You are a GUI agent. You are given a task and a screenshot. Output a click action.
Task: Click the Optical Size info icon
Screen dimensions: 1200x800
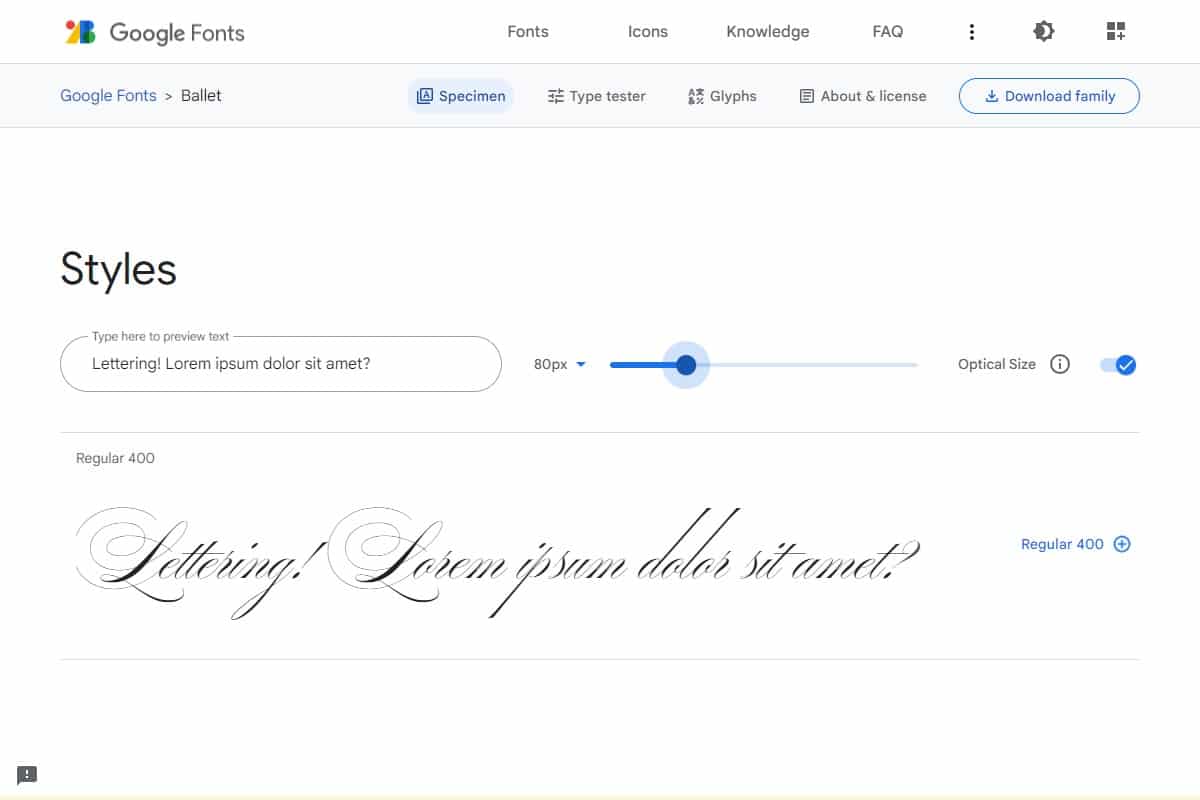pyautogui.click(x=1060, y=364)
